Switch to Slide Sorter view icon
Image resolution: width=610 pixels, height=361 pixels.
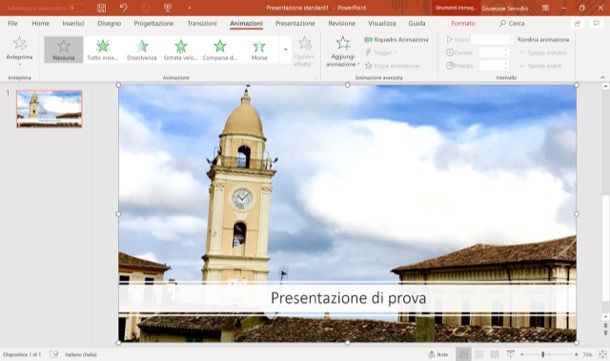(479, 354)
